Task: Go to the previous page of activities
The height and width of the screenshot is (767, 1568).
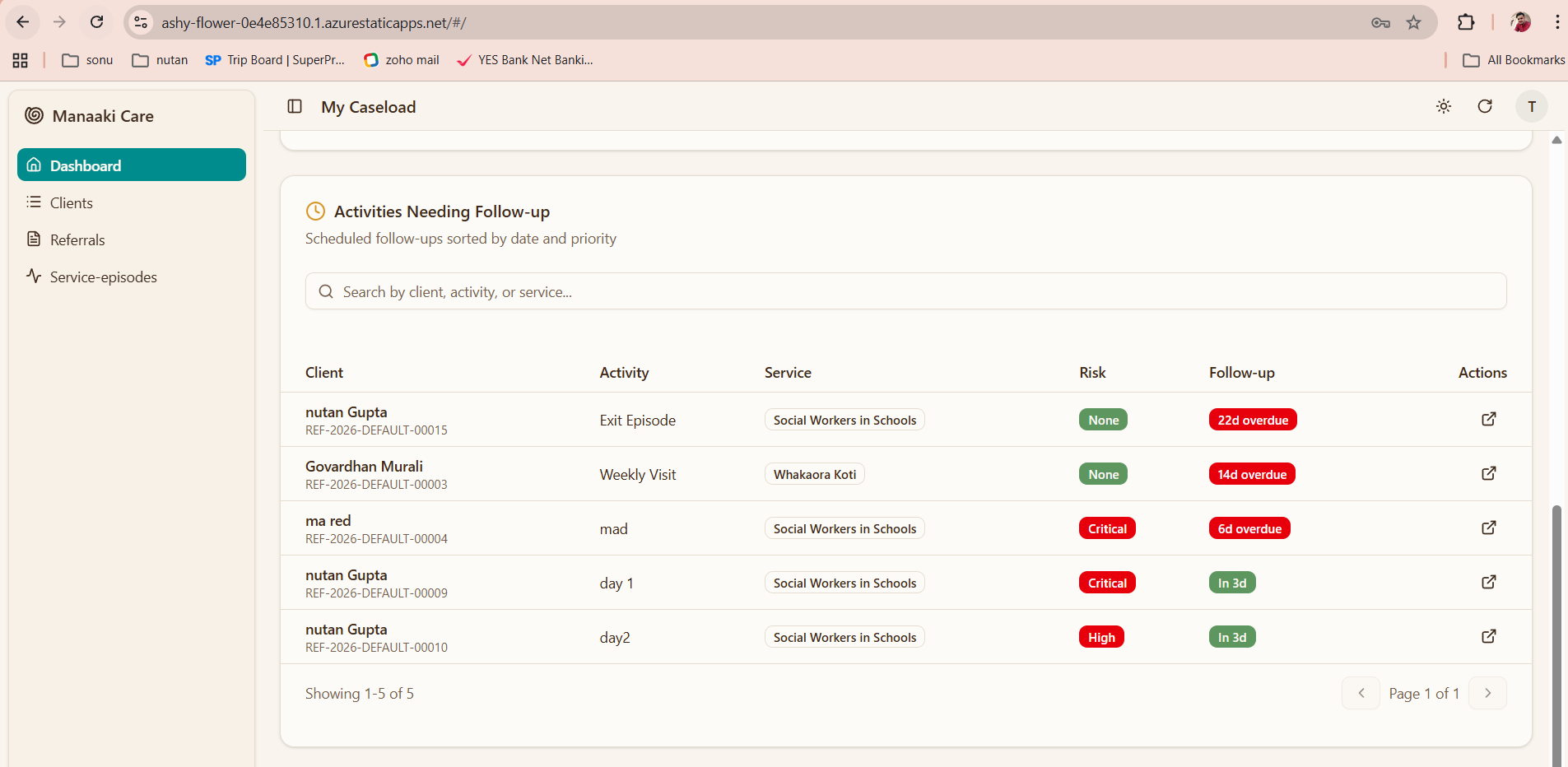Action: click(1361, 693)
